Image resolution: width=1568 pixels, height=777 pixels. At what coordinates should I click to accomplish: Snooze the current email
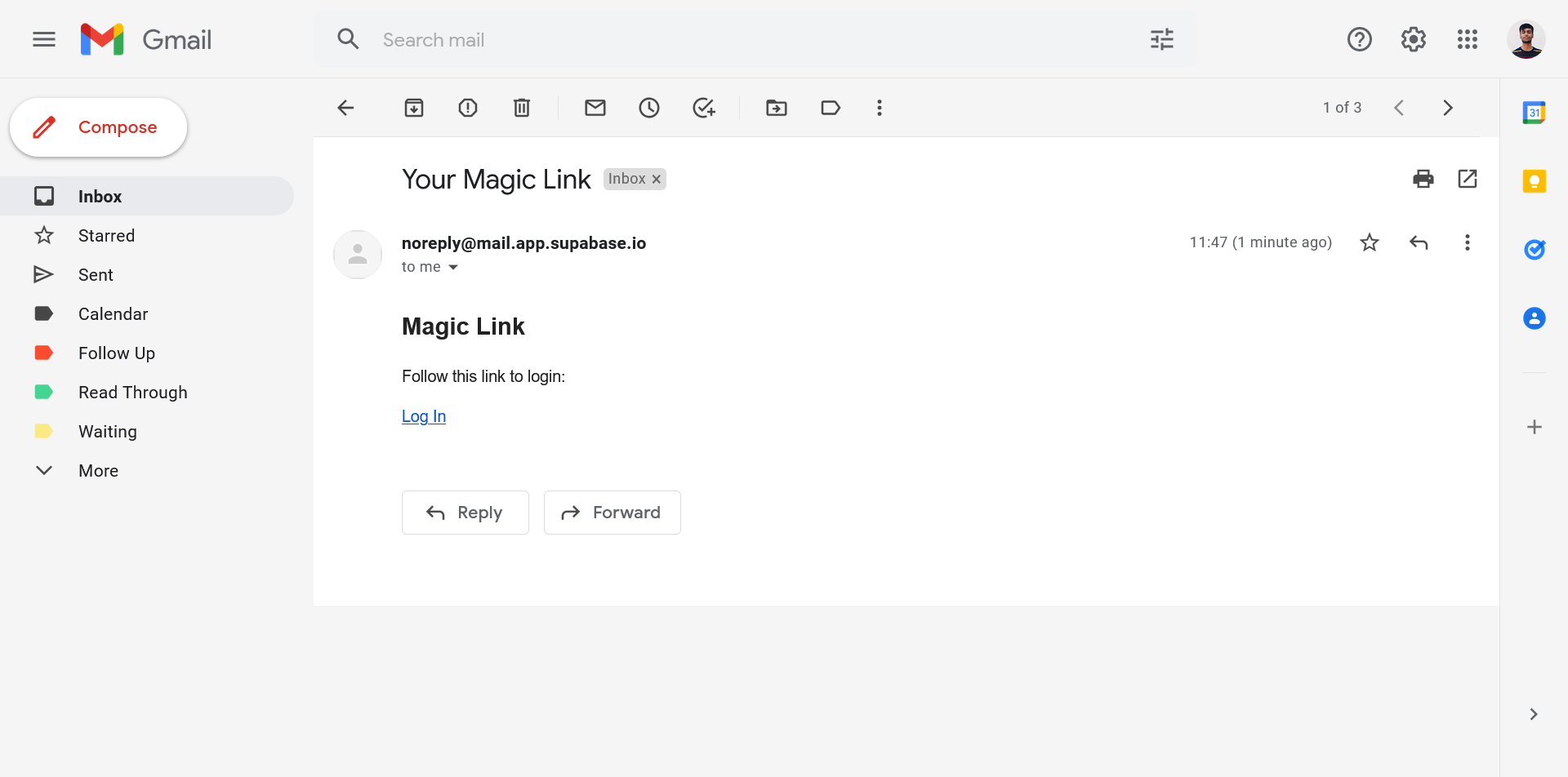pyautogui.click(x=649, y=107)
